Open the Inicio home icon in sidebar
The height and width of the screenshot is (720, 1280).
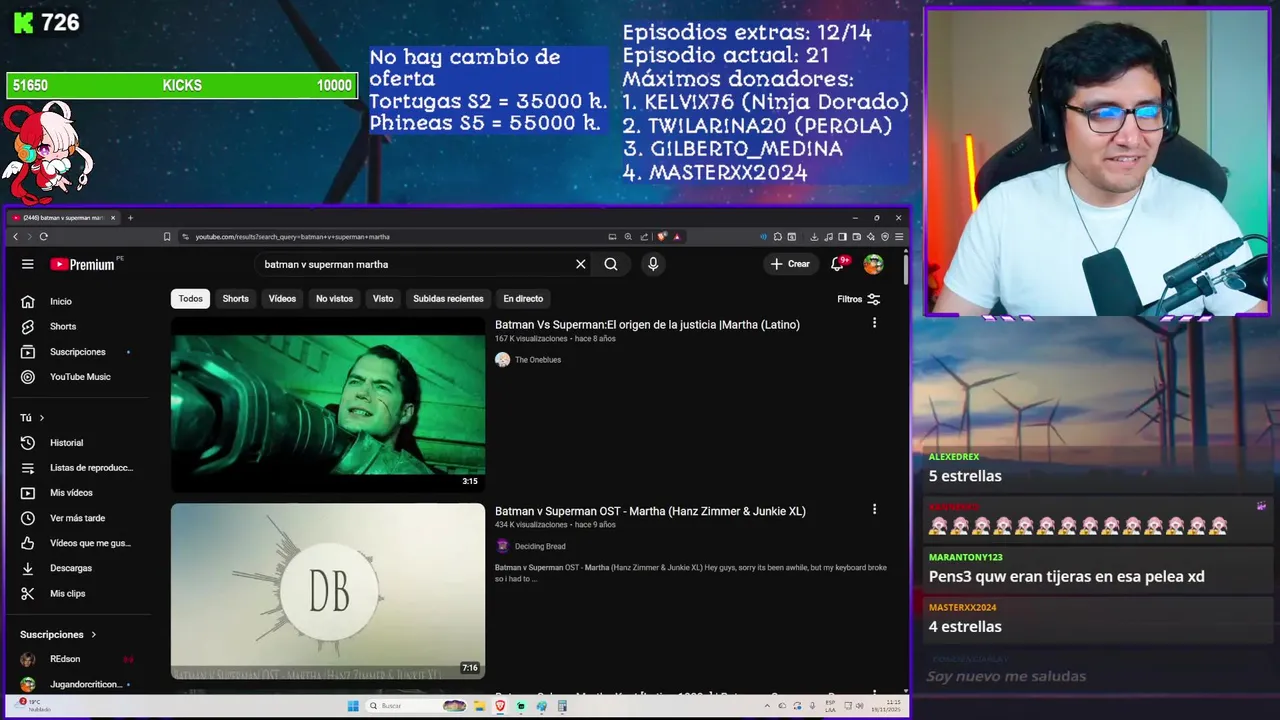click(28, 301)
